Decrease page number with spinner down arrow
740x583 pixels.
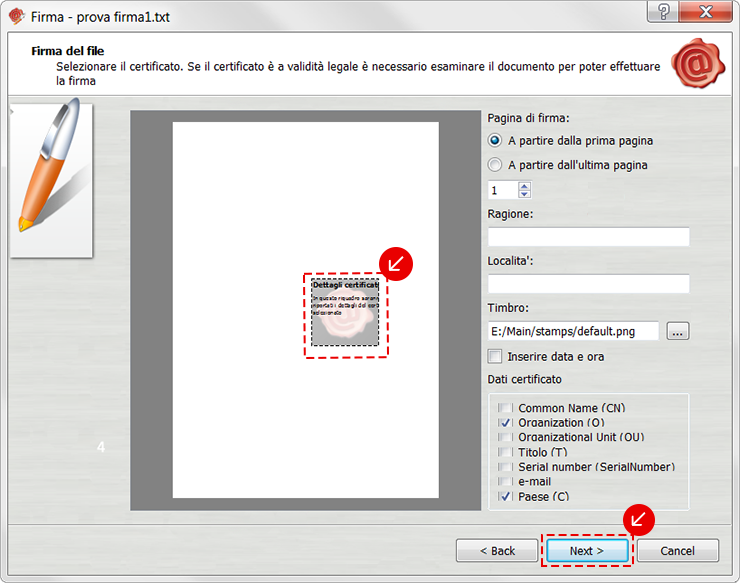tap(525, 194)
